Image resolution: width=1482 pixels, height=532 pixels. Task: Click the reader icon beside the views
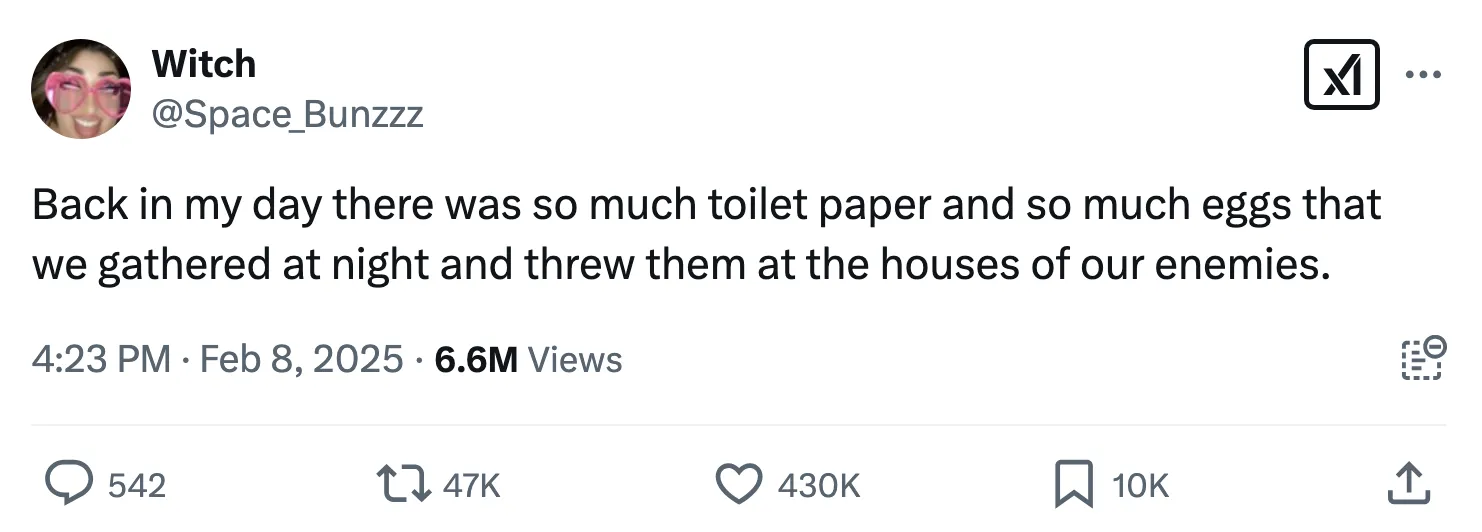(1421, 359)
